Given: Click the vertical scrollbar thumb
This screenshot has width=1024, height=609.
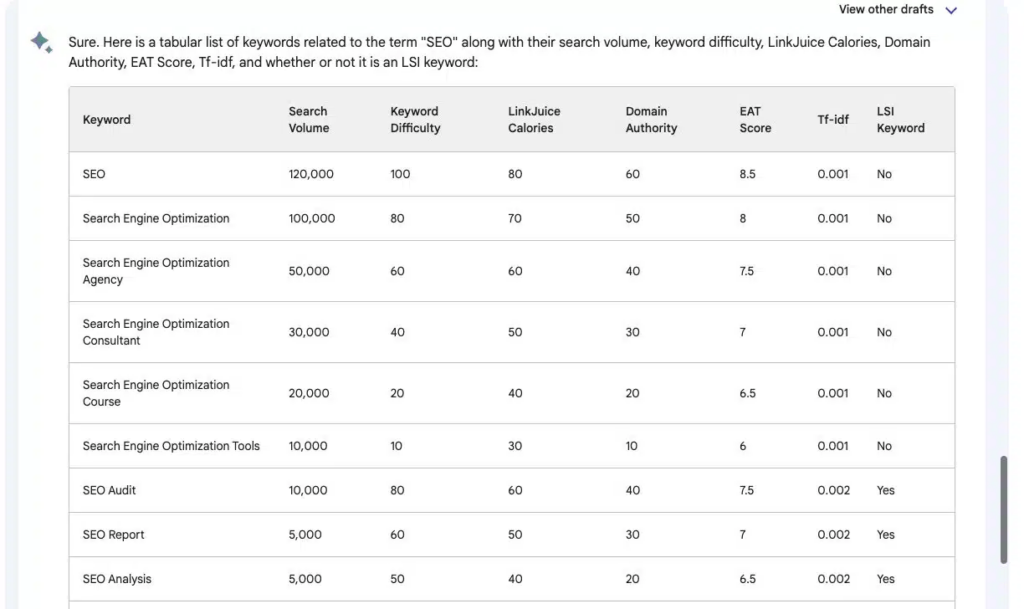Looking at the screenshot, I should click(x=1004, y=510).
